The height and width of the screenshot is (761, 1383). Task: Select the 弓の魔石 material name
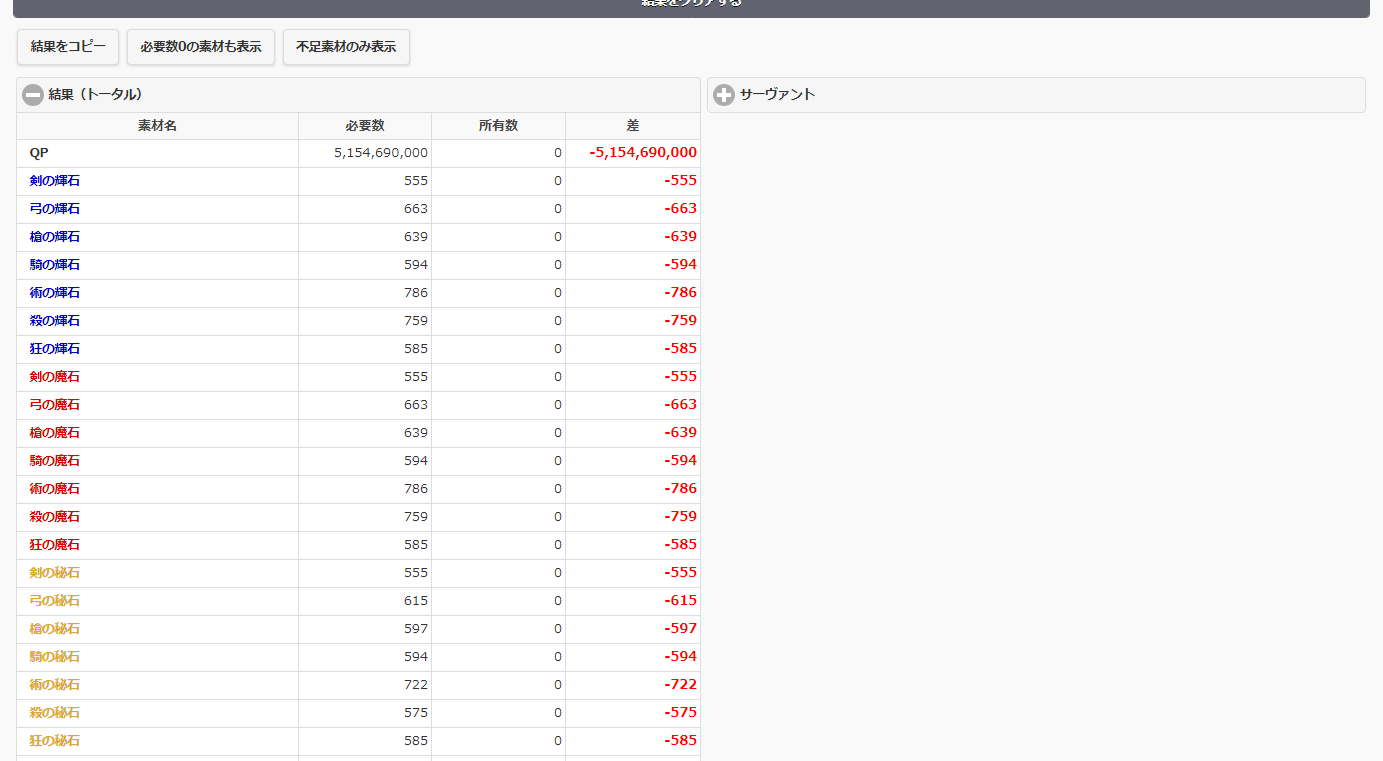[x=55, y=405]
